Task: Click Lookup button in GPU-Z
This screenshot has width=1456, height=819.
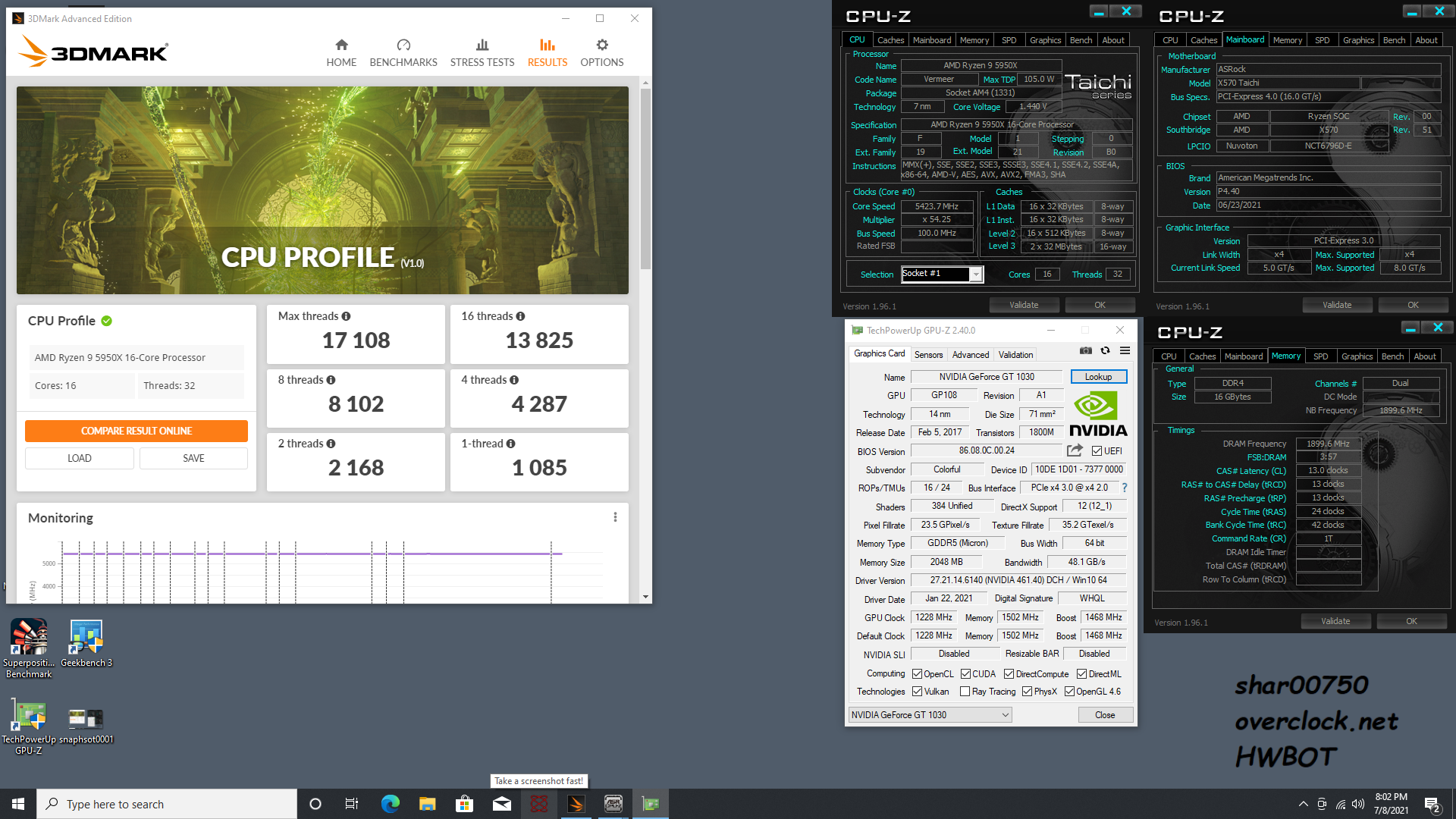Action: coord(1098,377)
